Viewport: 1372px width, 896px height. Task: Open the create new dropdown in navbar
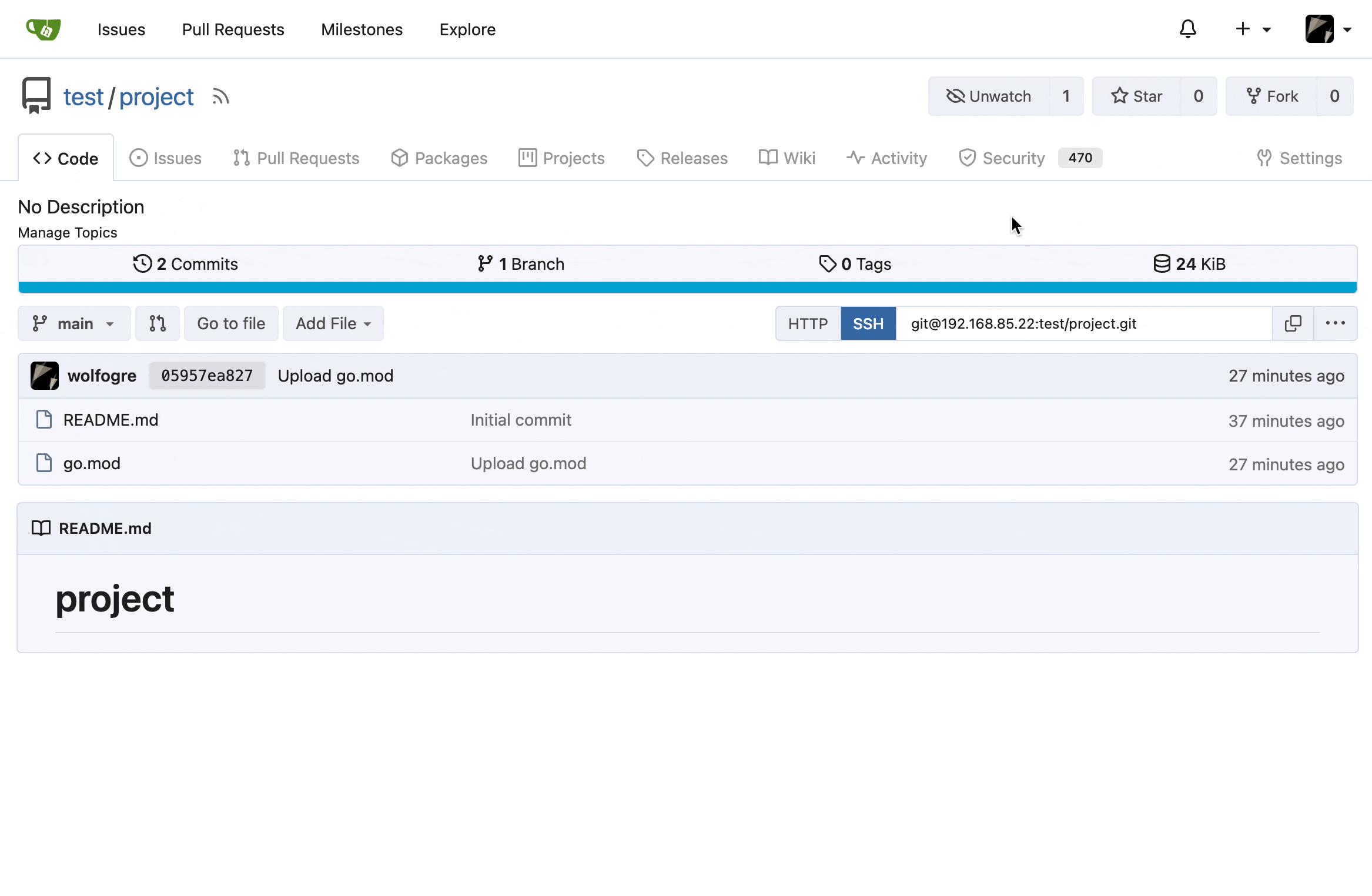pos(1251,29)
